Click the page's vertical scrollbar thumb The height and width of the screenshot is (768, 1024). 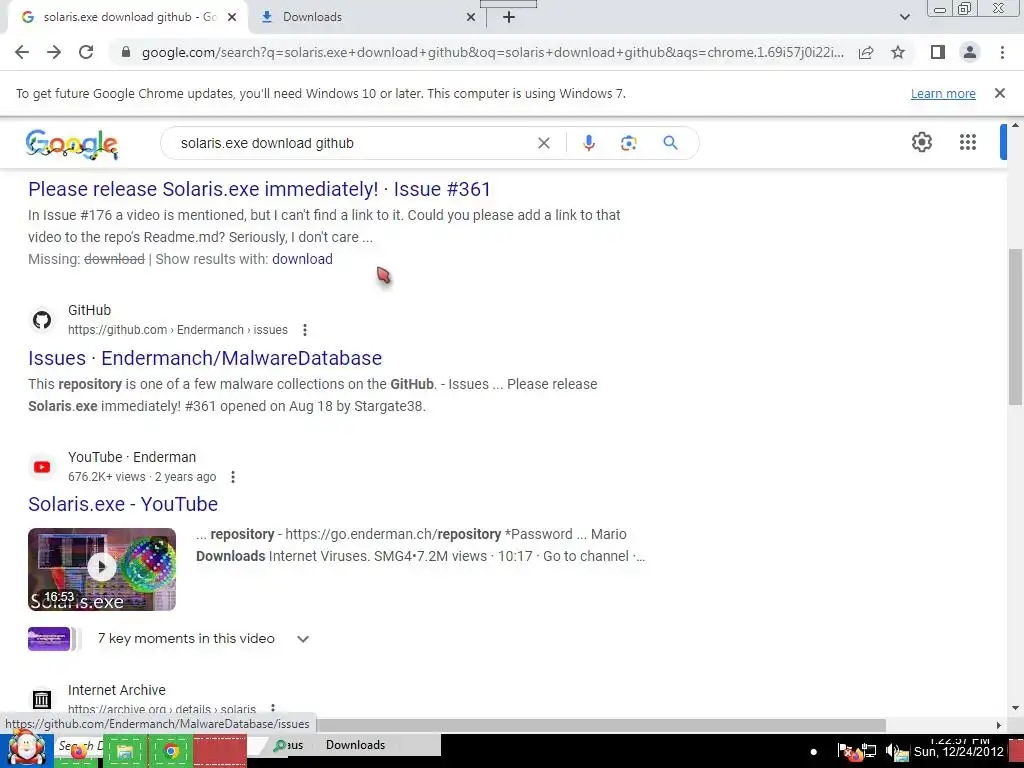[x=1016, y=327]
